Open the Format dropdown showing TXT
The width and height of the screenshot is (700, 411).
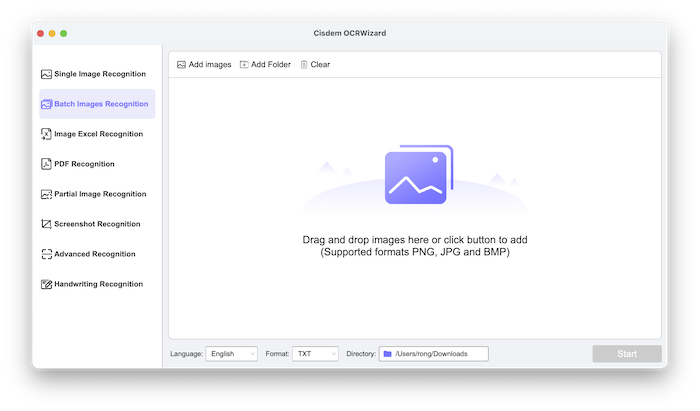(315, 354)
